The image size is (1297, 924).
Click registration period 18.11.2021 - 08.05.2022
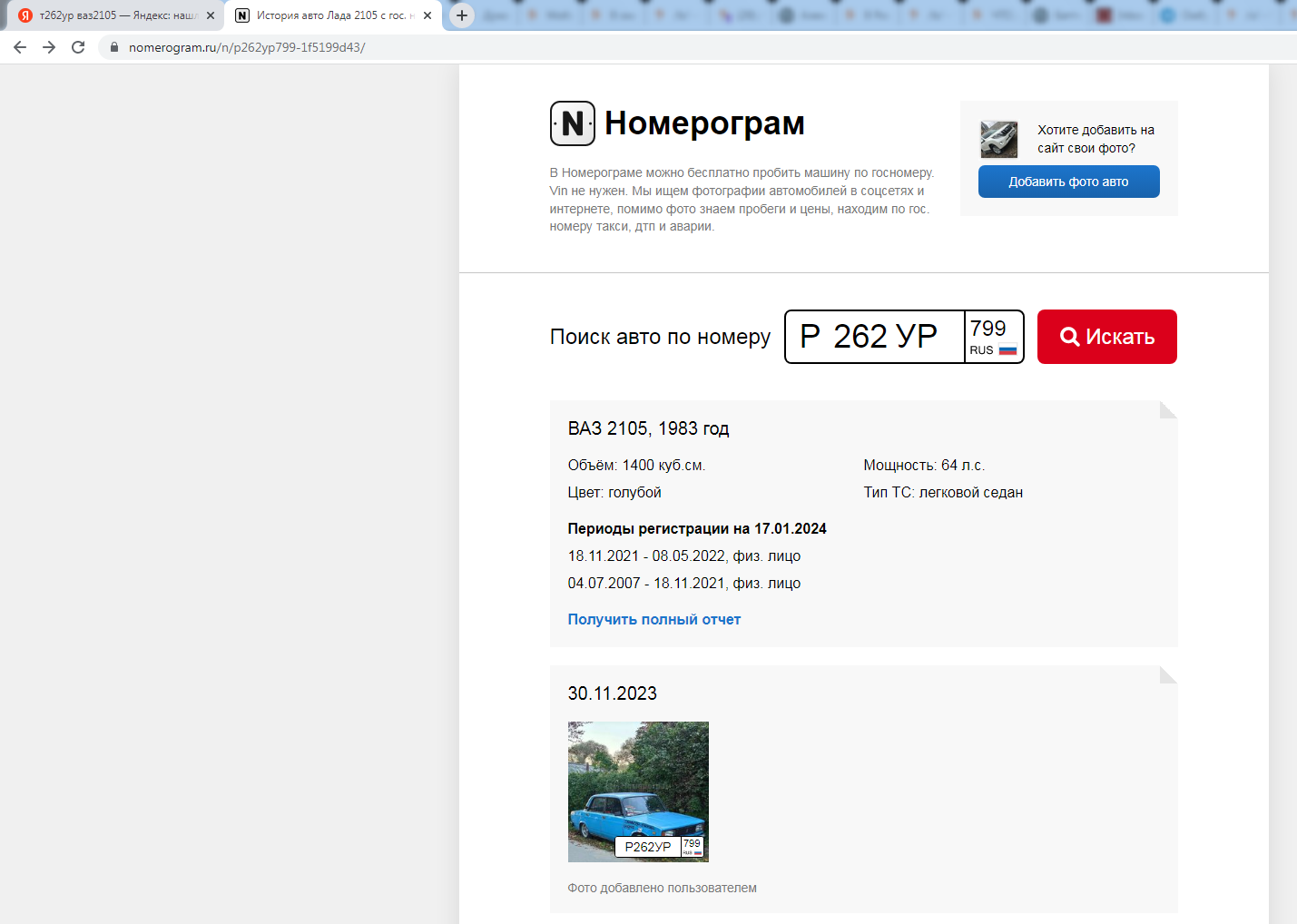tap(684, 555)
